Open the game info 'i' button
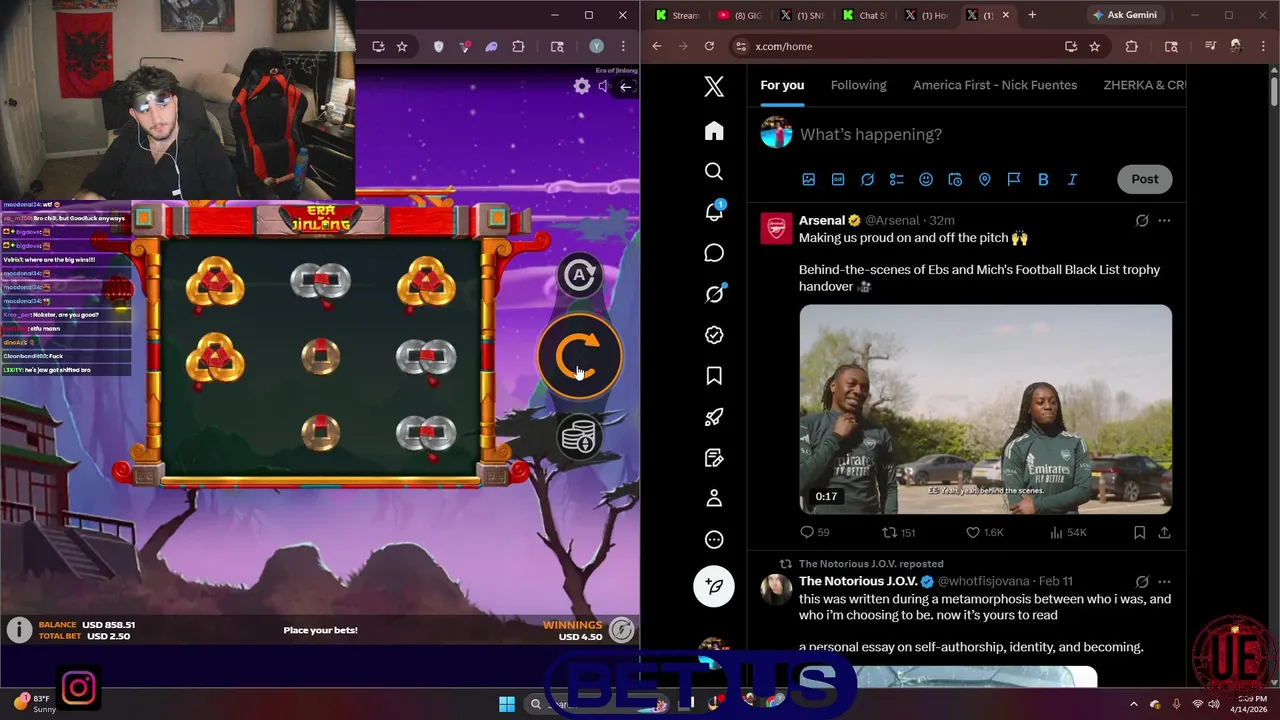The height and width of the screenshot is (720, 1280). (x=19, y=629)
